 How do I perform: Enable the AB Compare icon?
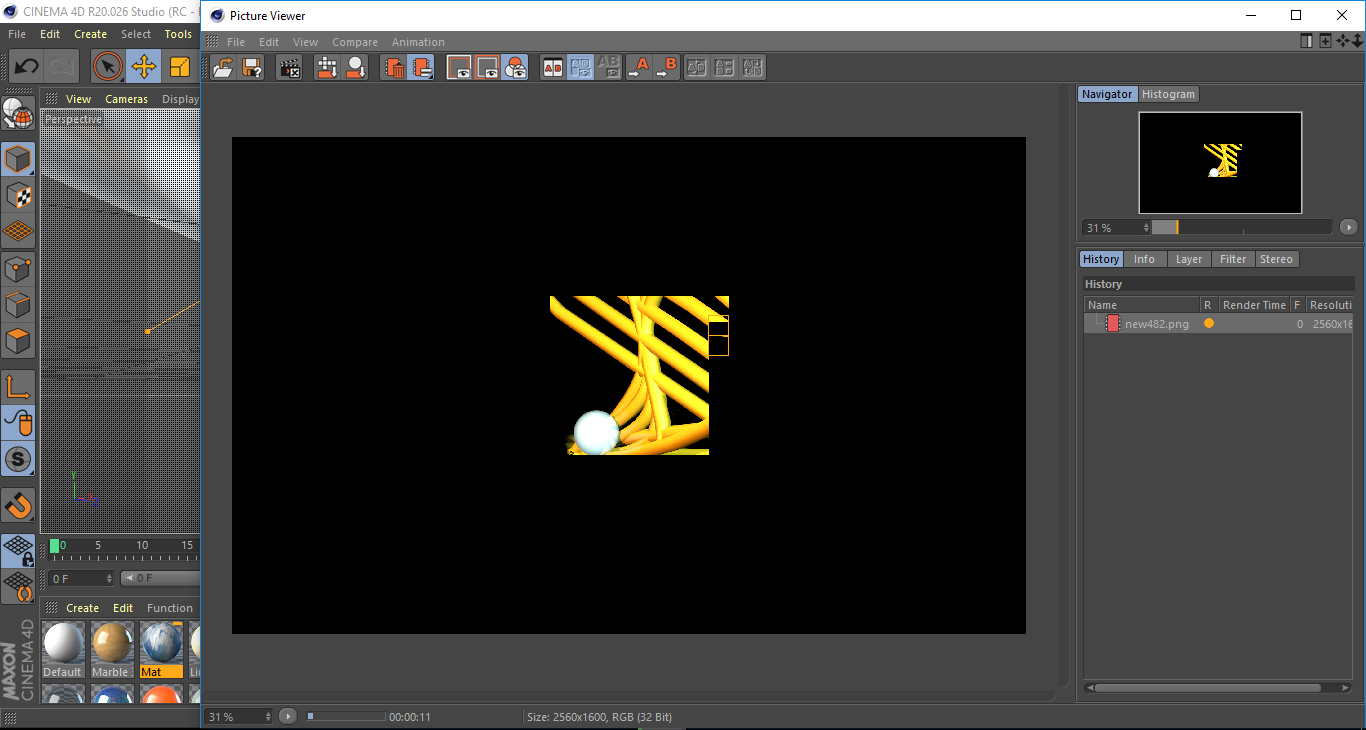553,67
